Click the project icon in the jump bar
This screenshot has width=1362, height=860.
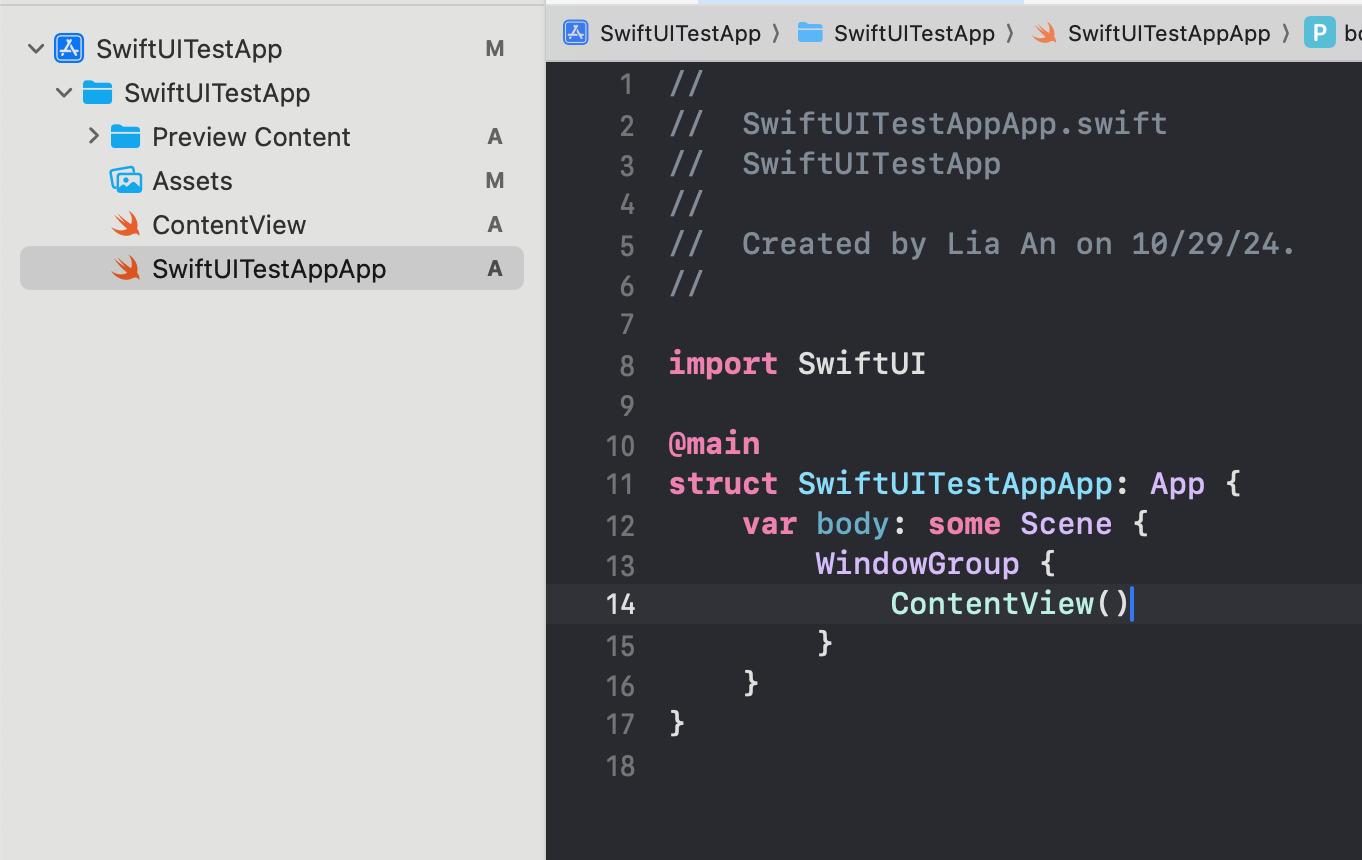pyautogui.click(x=576, y=33)
